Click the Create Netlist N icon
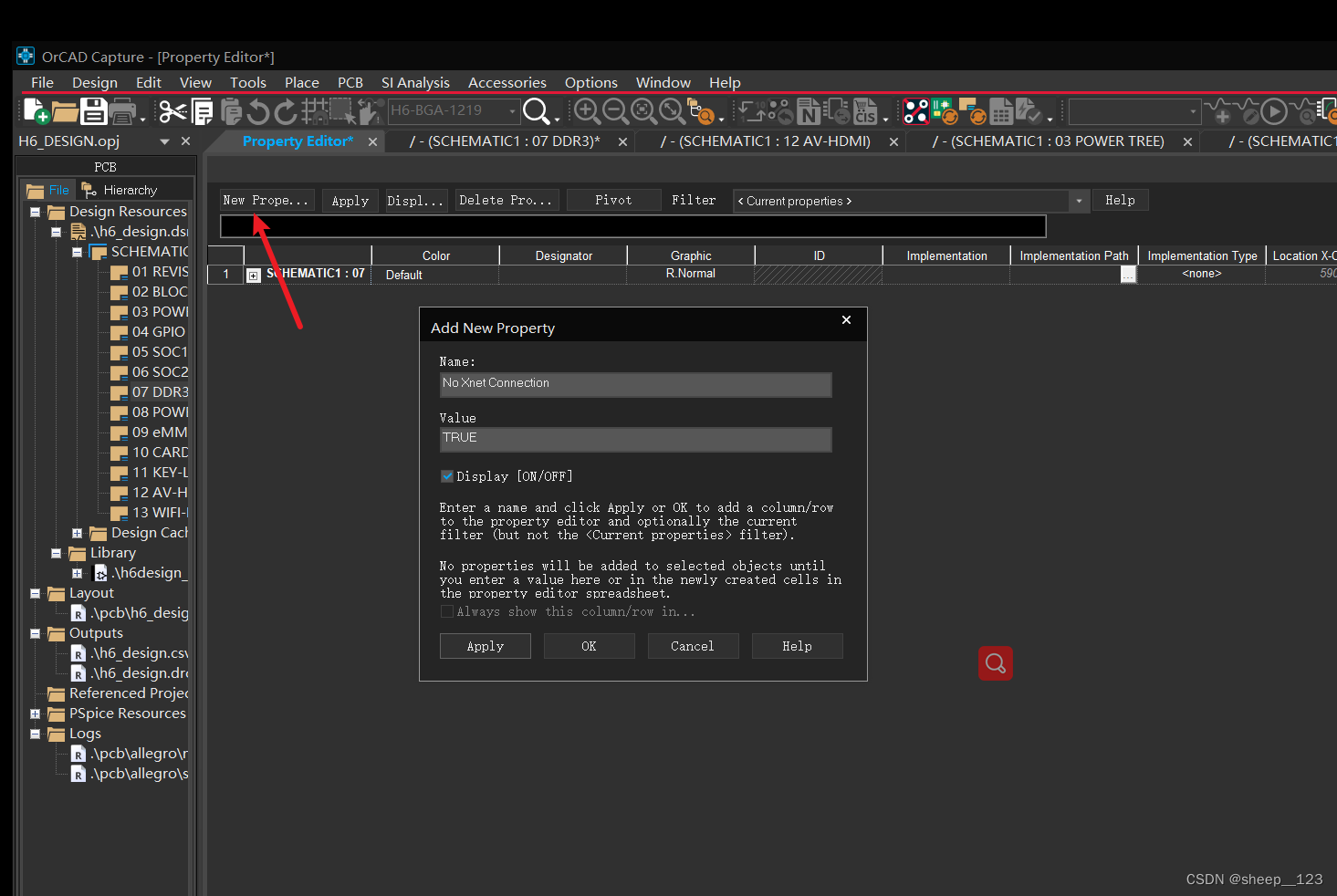Viewport: 1337px width, 896px height. pos(809,111)
